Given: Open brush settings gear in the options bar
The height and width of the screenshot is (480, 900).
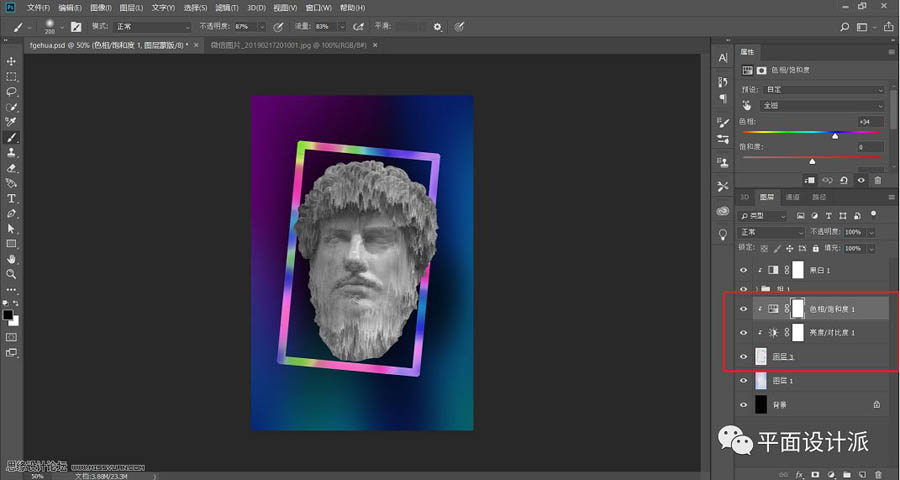Looking at the screenshot, I should pos(438,27).
